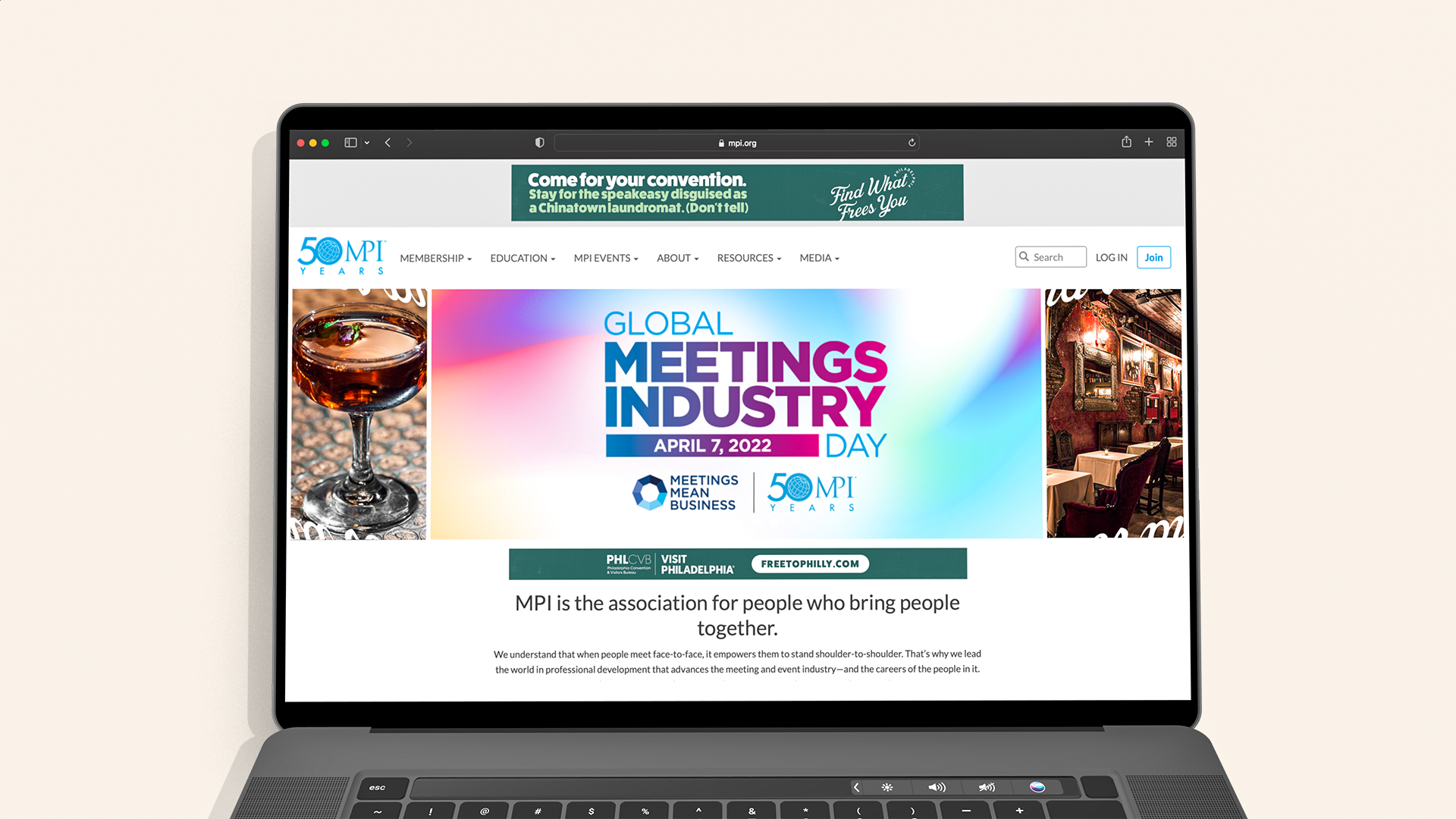Click the PHLCVB Visit Philadelphia logo
1456x819 pixels.
pyautogui.click(x=670, y=564)
